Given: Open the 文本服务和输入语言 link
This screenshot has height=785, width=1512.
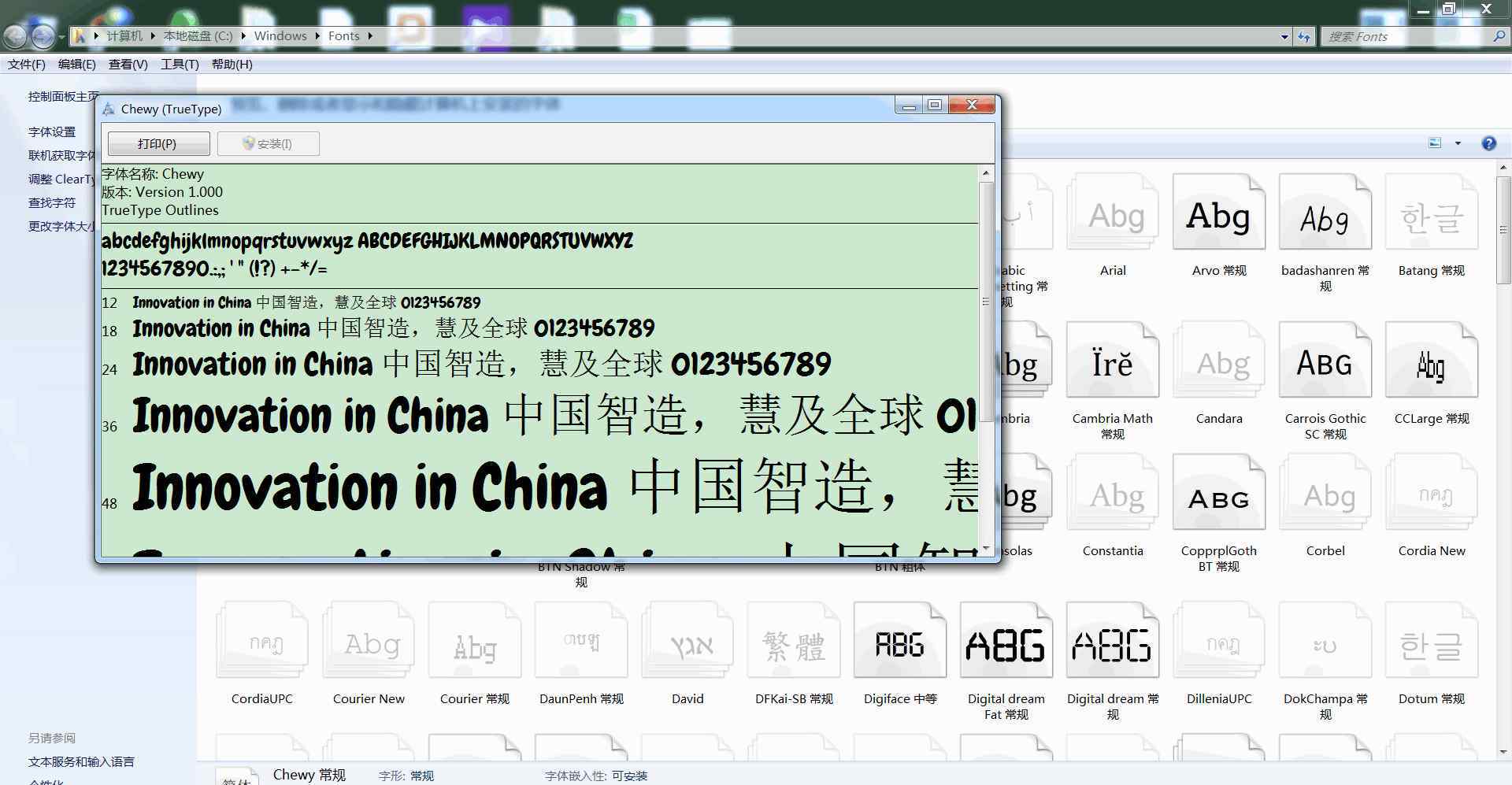Looking at the screenshot, I should pos(81,762).
